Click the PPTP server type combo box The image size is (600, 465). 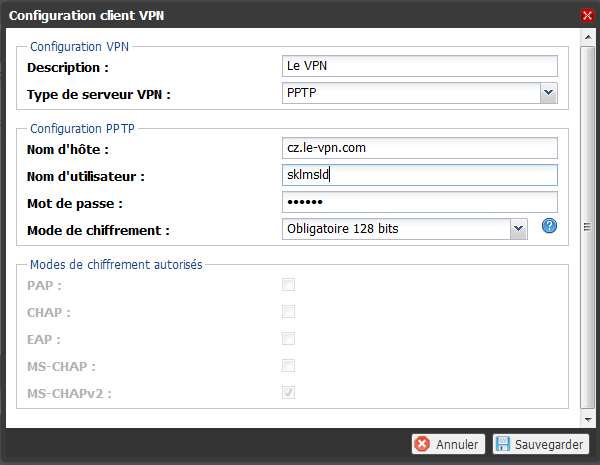pyautogui.click(x=420, y=93)
